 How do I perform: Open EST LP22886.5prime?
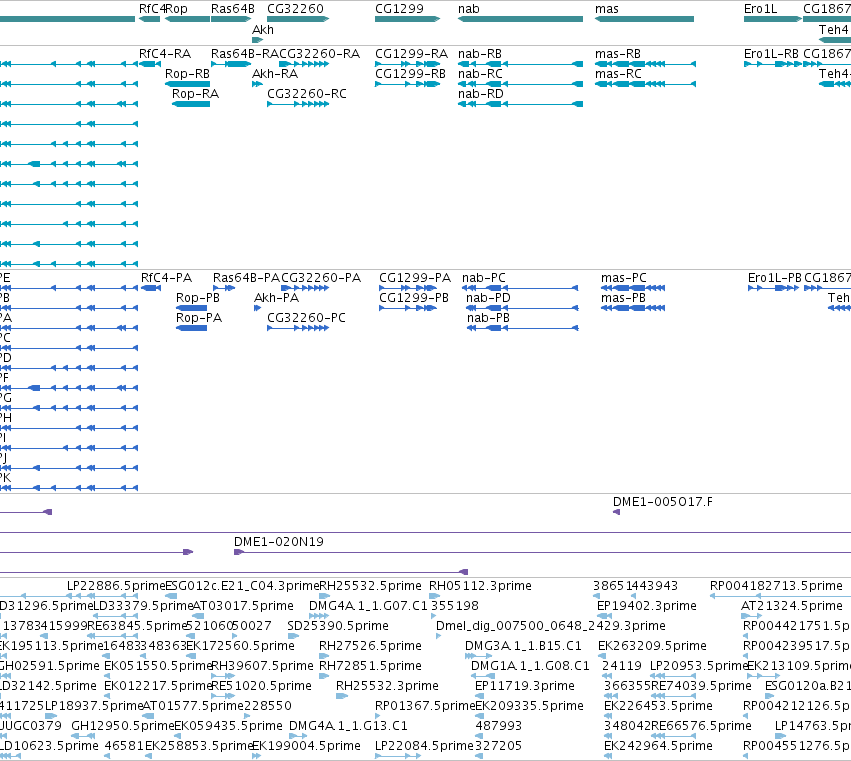(116, 586)
